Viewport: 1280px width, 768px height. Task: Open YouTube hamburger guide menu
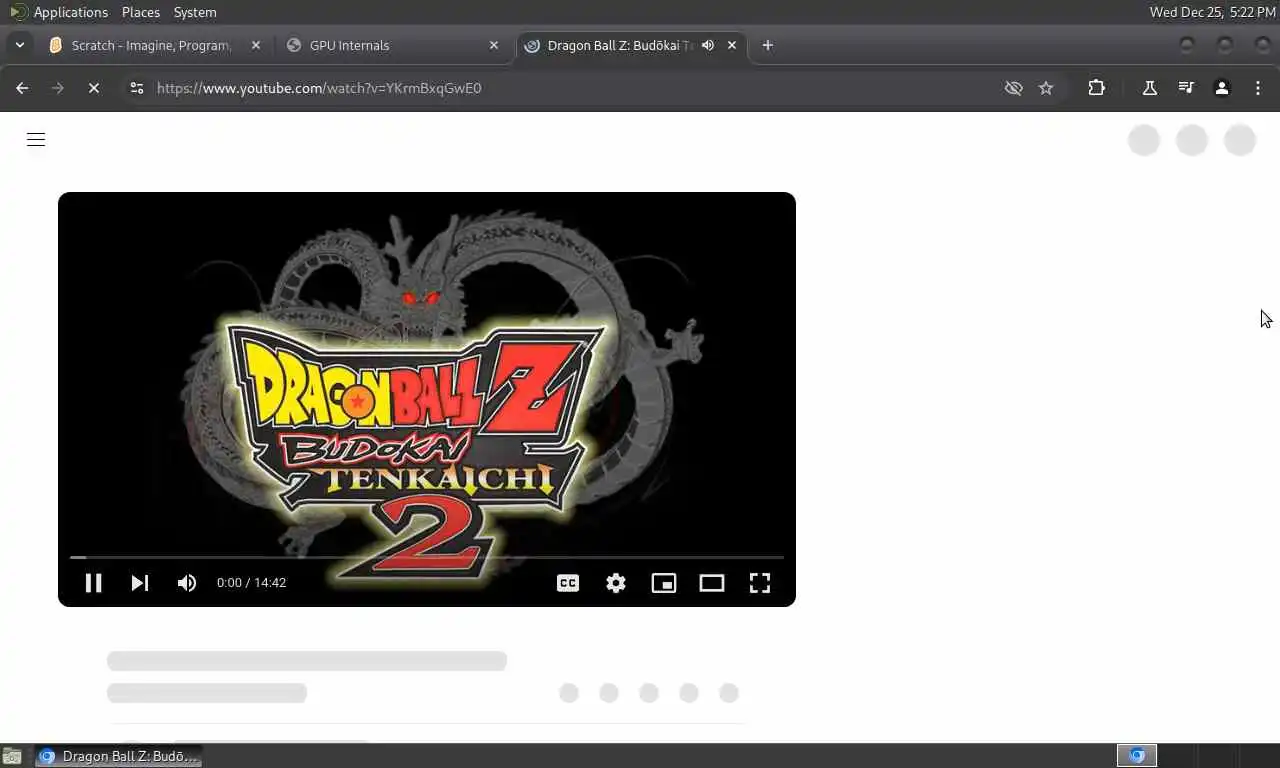(36, 140)
